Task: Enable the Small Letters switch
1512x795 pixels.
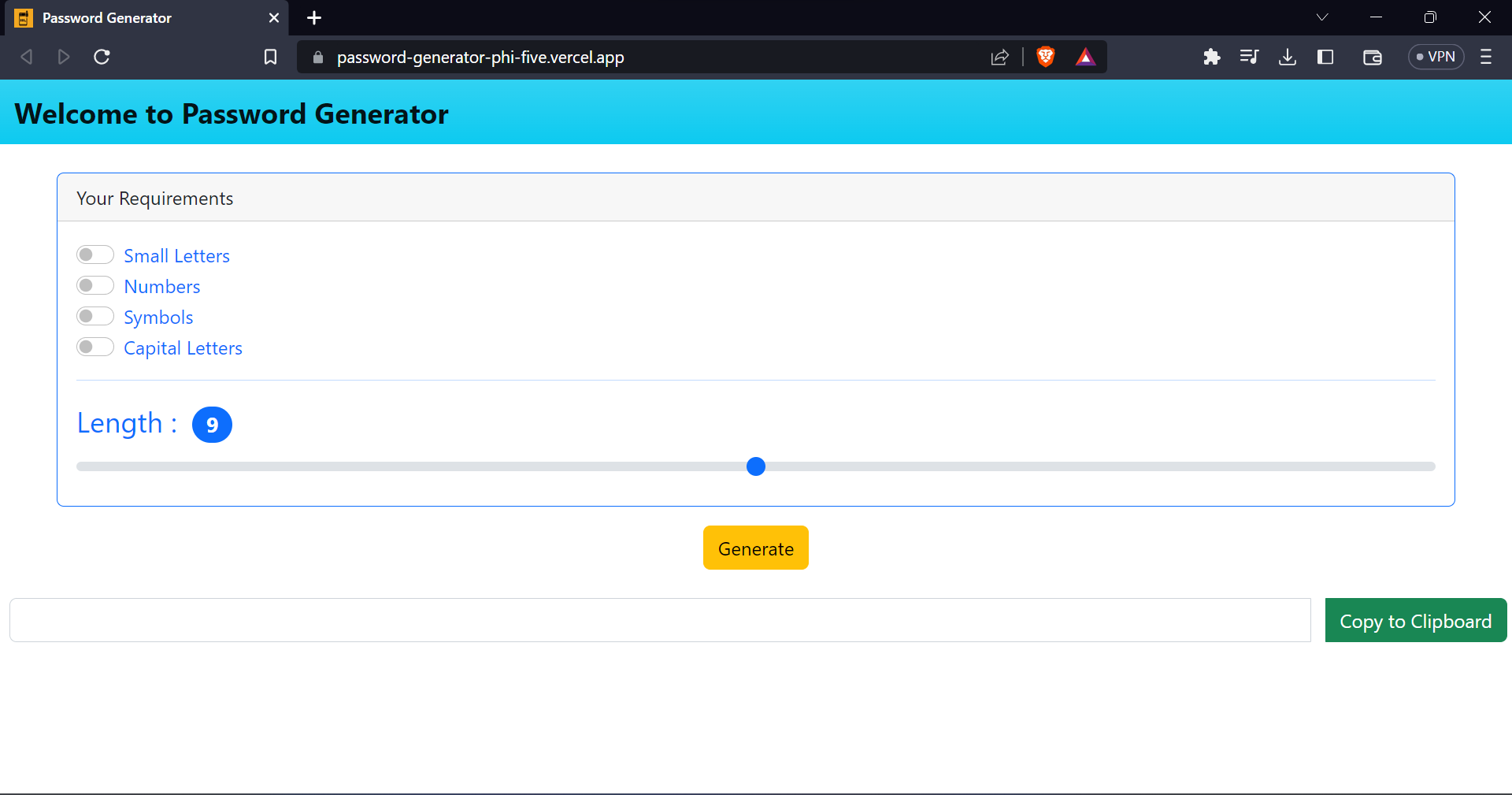Action: point(95,255)
